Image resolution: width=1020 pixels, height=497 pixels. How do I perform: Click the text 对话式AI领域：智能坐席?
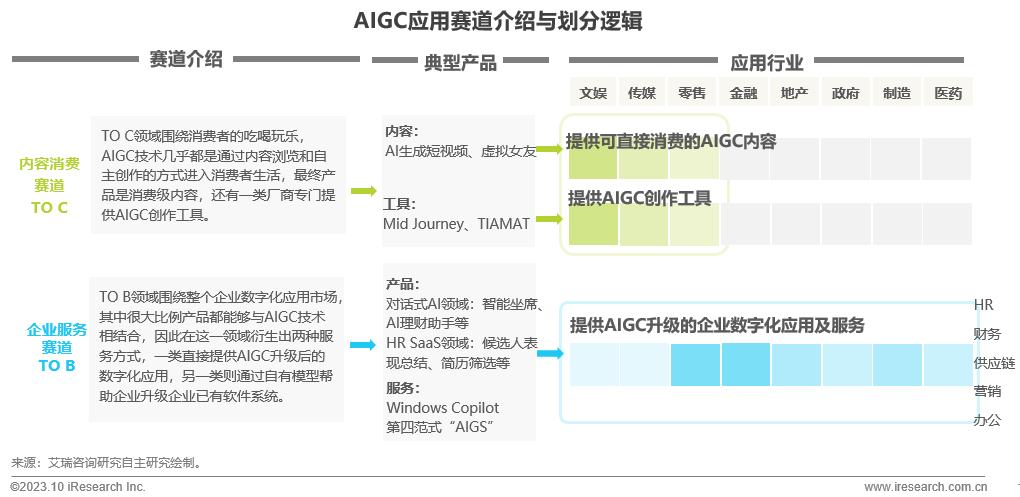pos(464,304)
